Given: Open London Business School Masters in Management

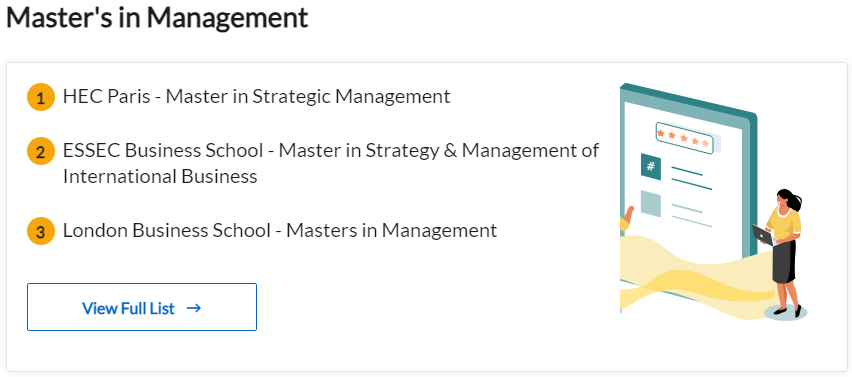Looking at the screenshot, I should 280,230.
